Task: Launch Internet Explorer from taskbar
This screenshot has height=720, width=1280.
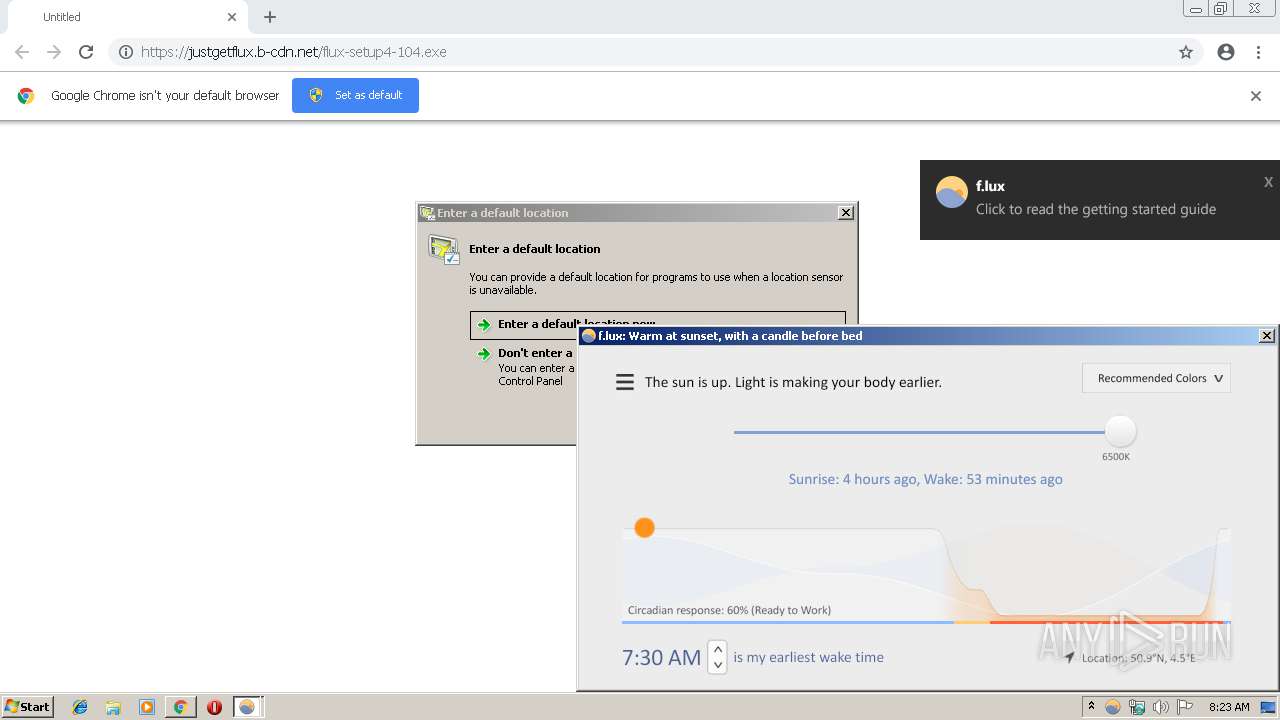Action: [x=80, y=707]
